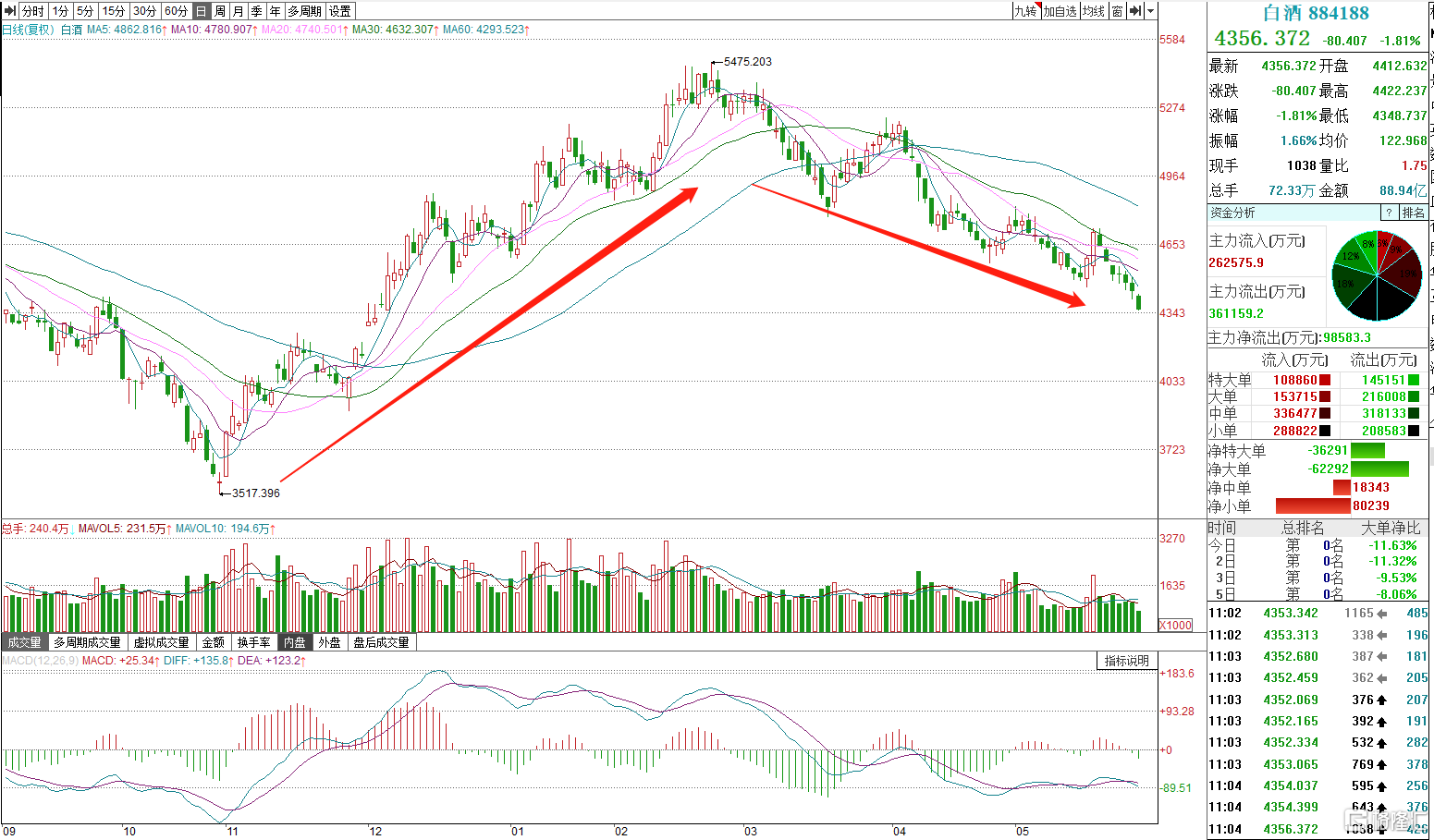This screenshot has width=1434, height=840.
Task: Open the 排名 ranking button
Action: (1414, 213)
